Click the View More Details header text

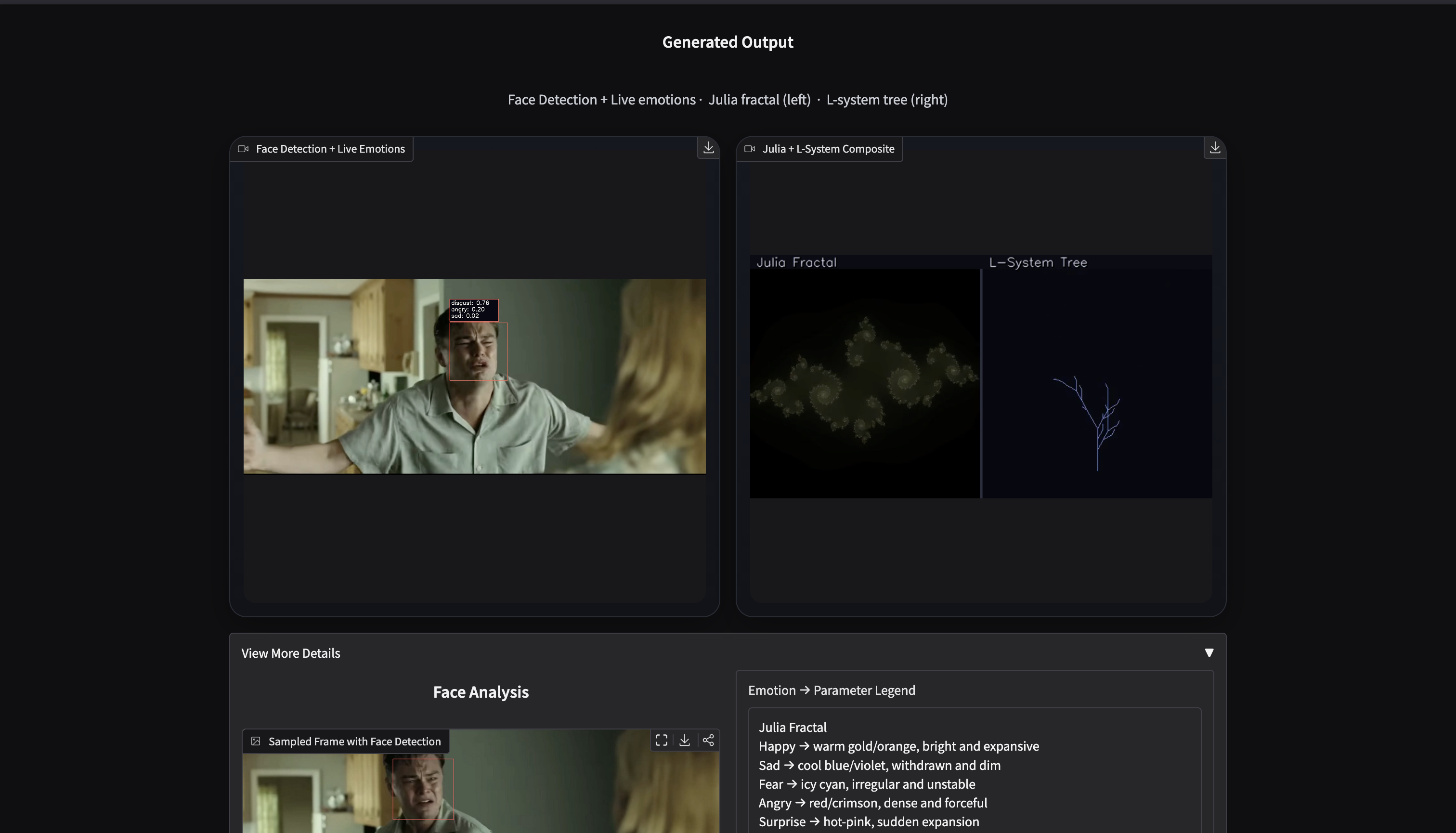pyautogui.click(x=291, y=653)
